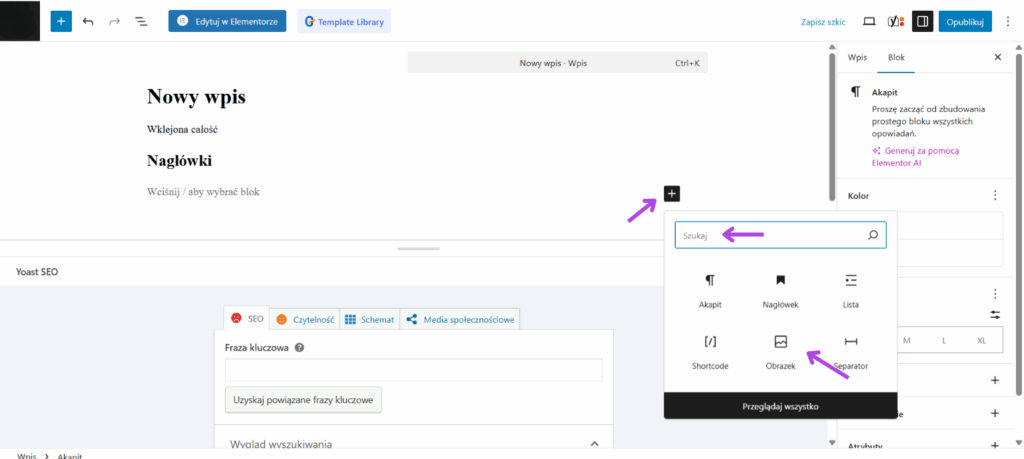Click custom size sliders icon in sidebar

(994, 314)
